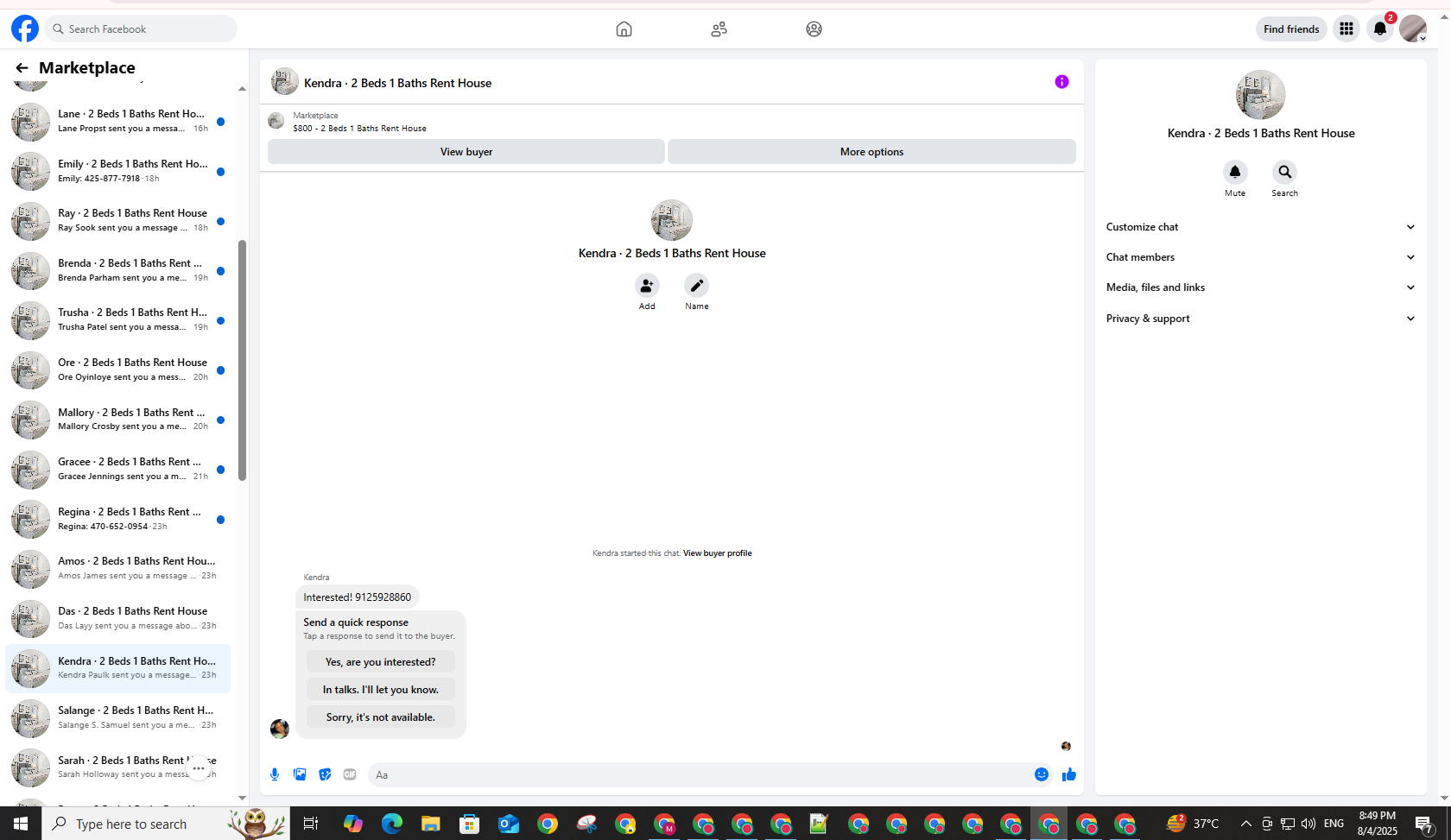Viewport: 1451px width, 840px height.
Task: Open the Ray conversation
Action: tap(117, 221)
